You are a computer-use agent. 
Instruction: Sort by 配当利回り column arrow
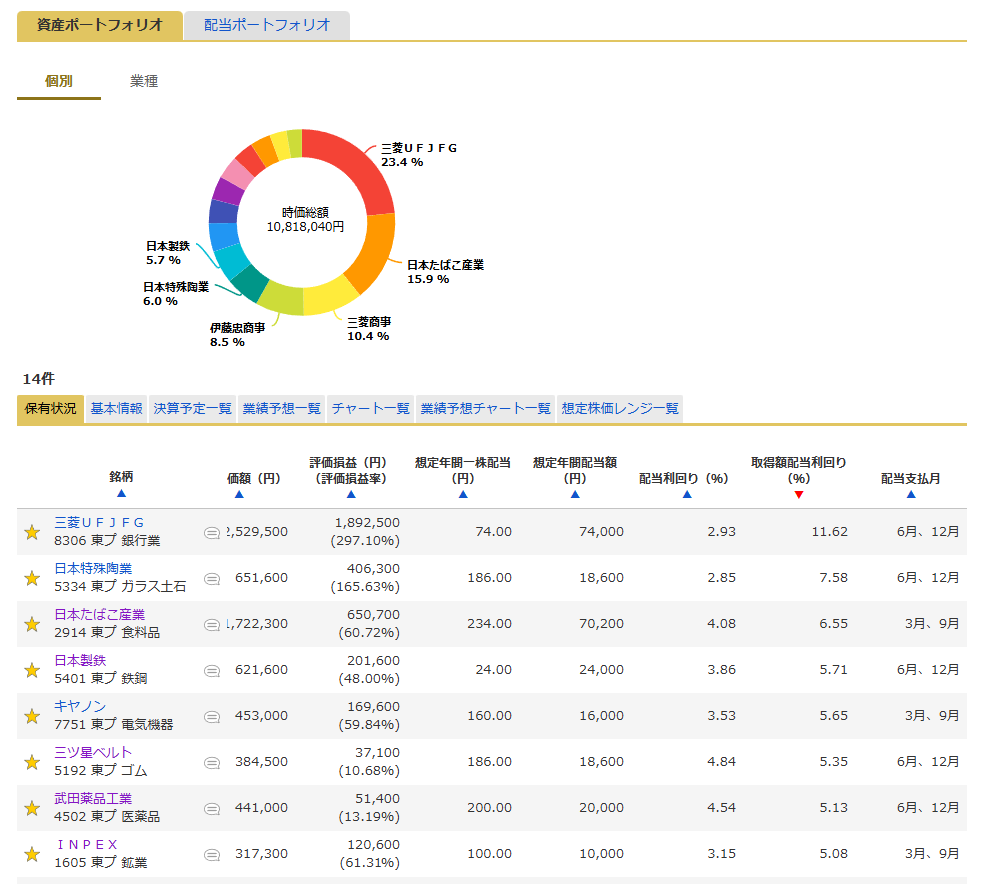click(x=686, y=494)
